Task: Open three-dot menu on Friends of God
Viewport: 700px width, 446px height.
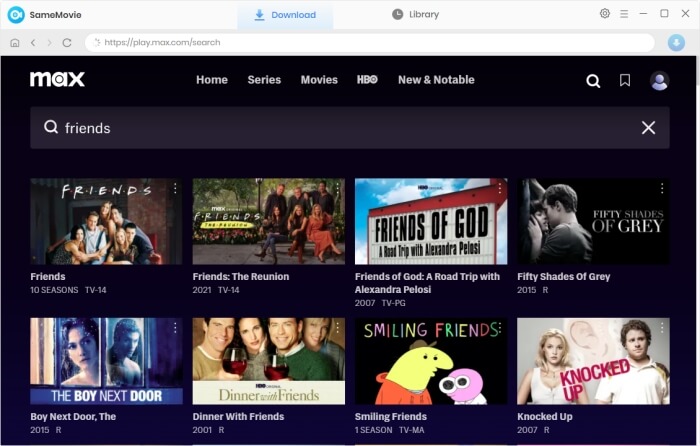Action: (499, 188)
